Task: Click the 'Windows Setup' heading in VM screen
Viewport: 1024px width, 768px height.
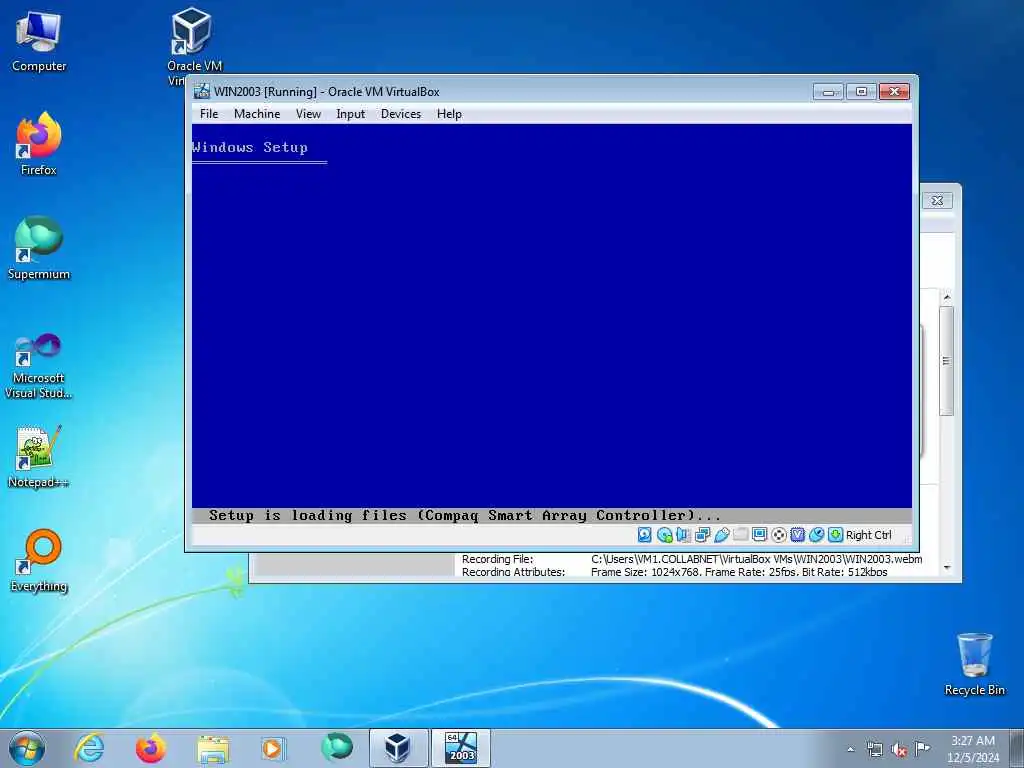Action: (x=249, y=147)
